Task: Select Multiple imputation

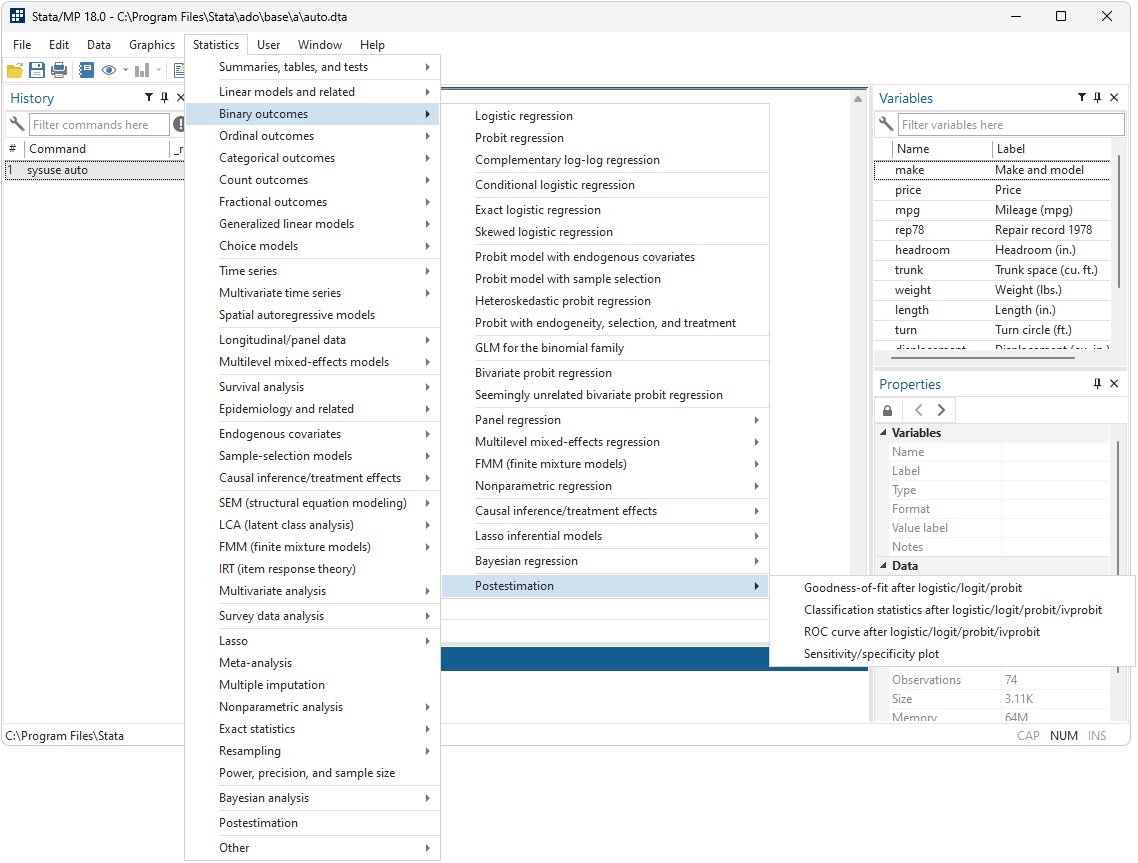Action: pyautogui.click(x=313, y=684)
